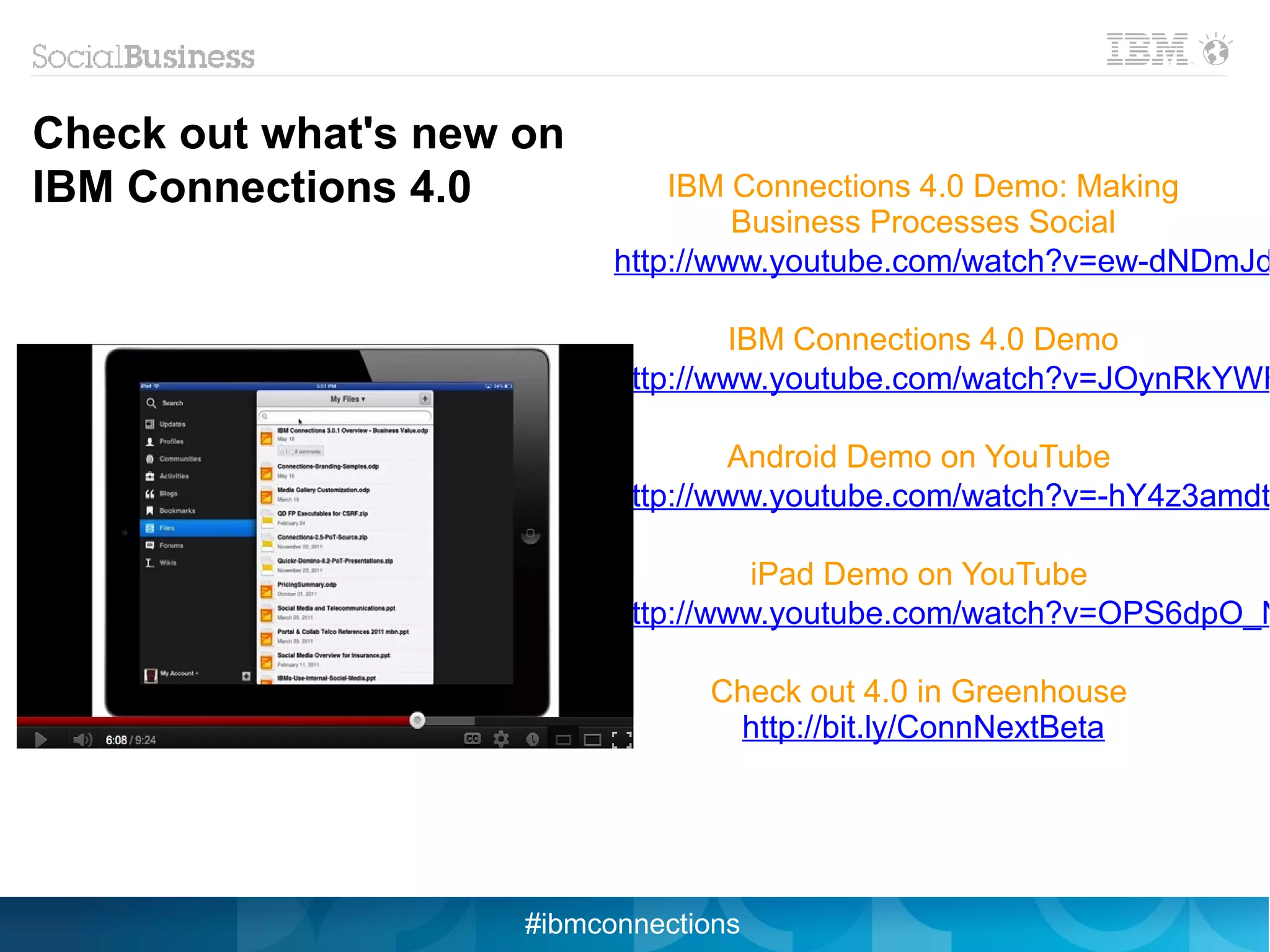Click the file search field under My Files
Screen dimensions: 1270x952
coord(345,416)
